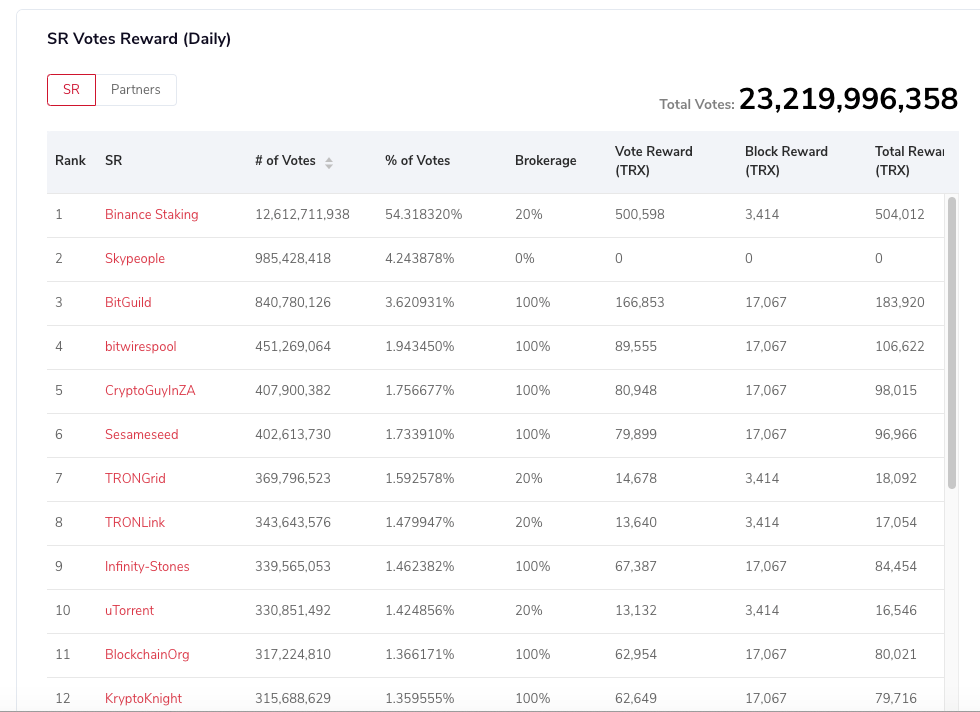Select total reward cell 183,920
Image resolution: width=980 pixels, height=712 pixels.
pos(899,303)
